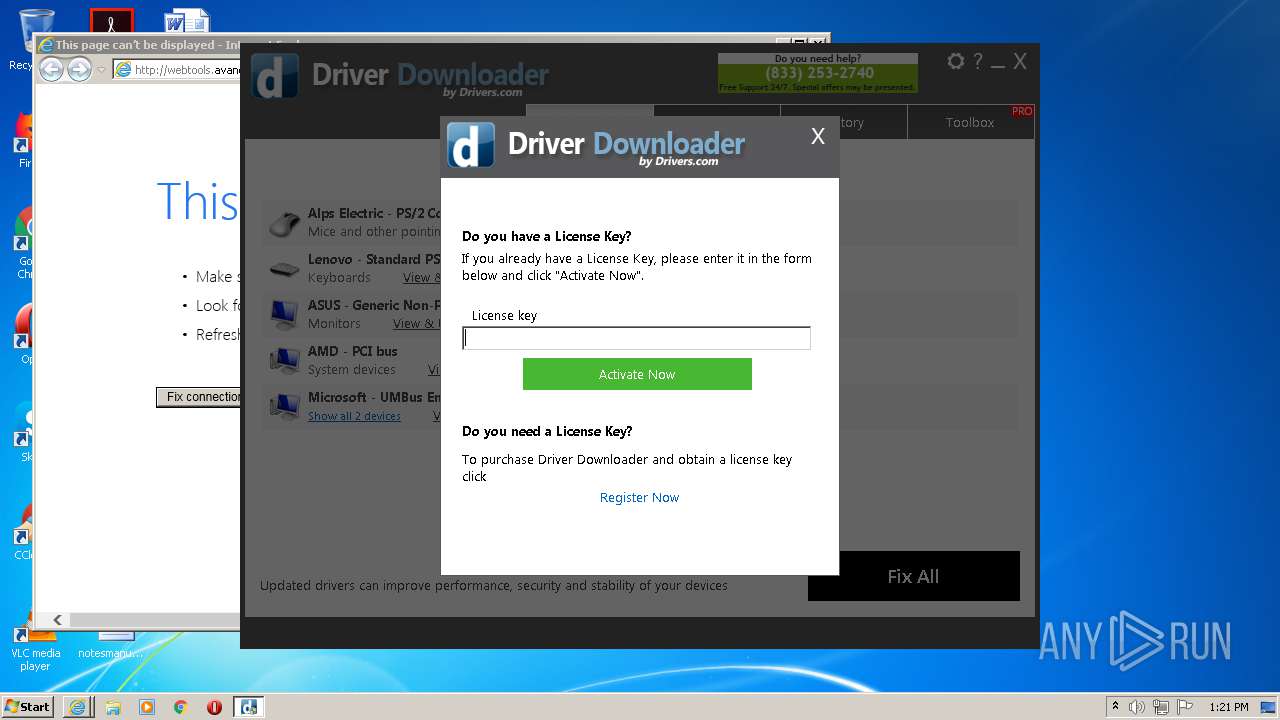Click the Lenovo Standard PS/2 device name

[x=374, y=259]
